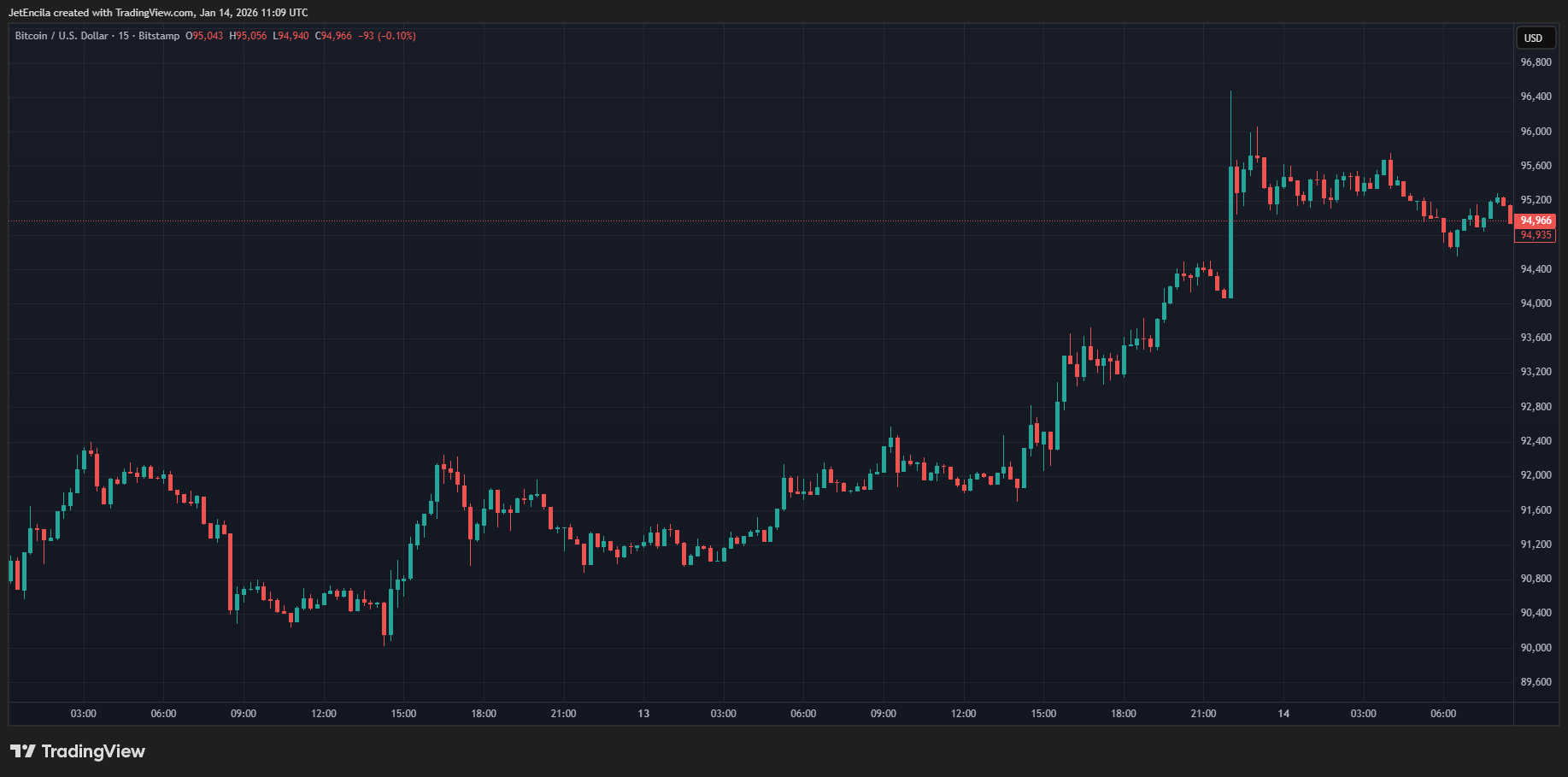The width and height of the screenshot is (1568, 777).
Task: Click the Bitstamp exchange name in legend
Action: pyautogui.click(x=159, y=36)
